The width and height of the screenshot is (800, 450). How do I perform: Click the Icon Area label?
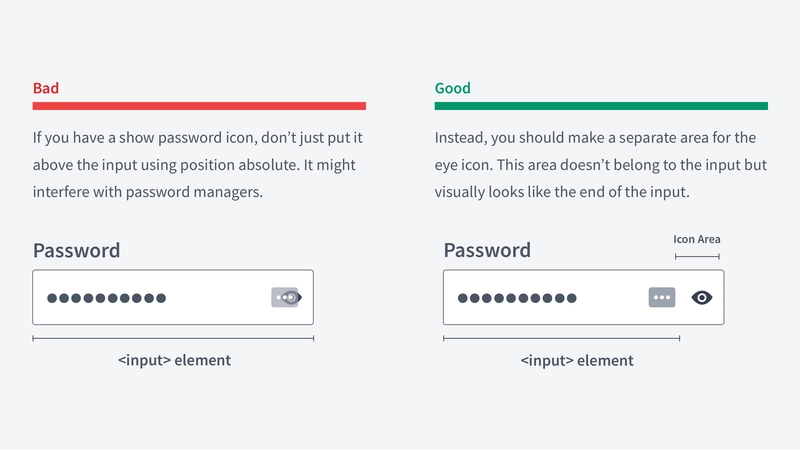697,239
